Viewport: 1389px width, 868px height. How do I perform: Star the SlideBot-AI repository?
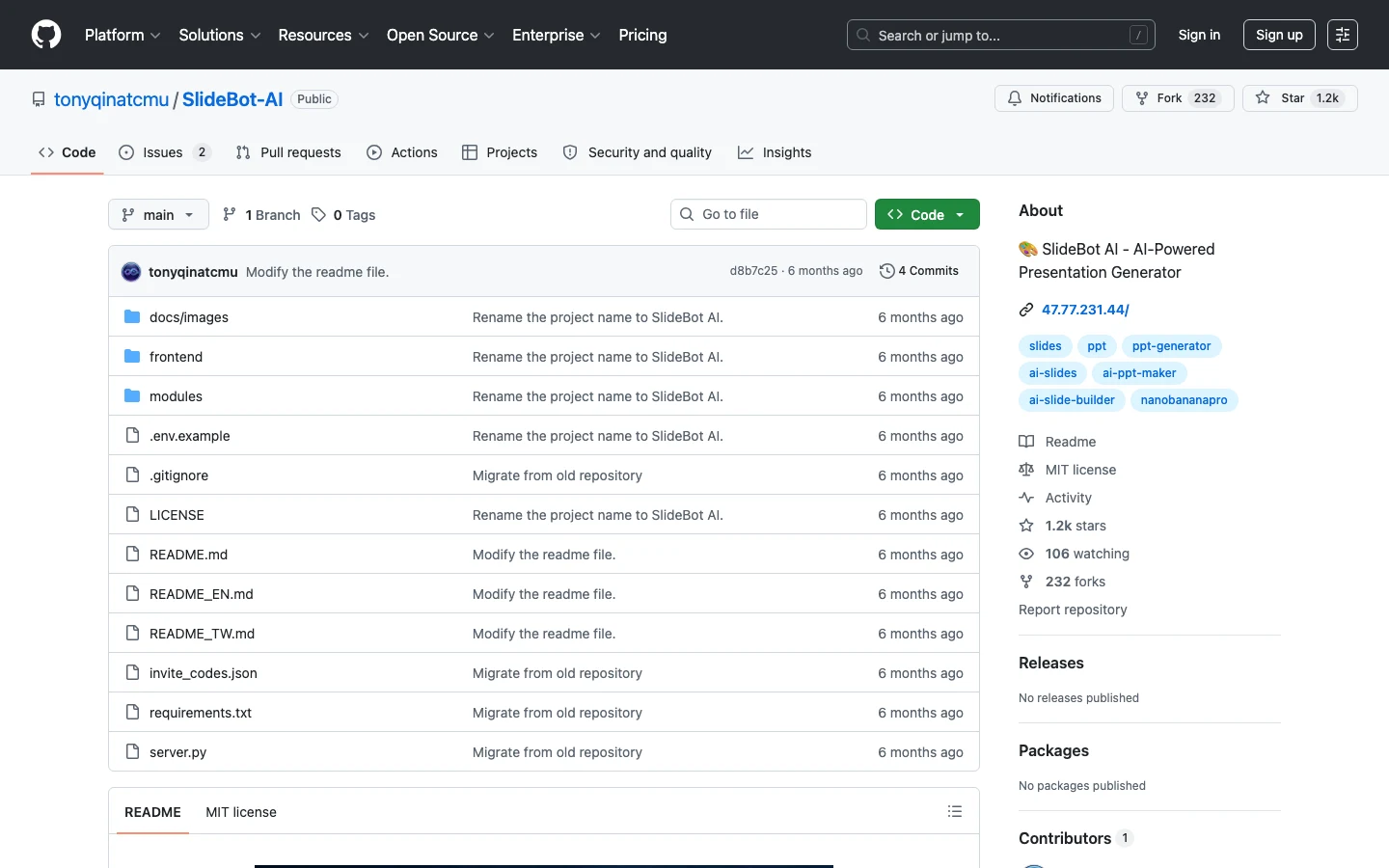pyautogui.click(x=1299, y=98)
